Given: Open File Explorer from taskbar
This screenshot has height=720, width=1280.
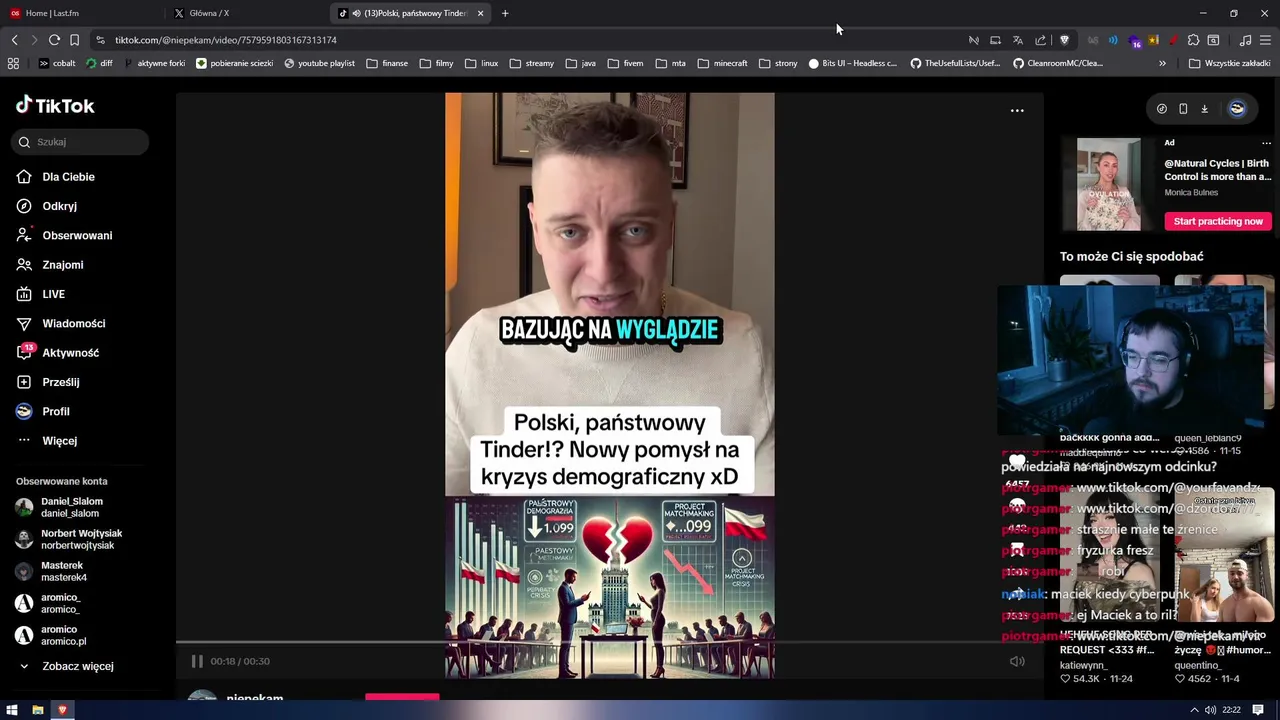Looking at the screenshot, I should tap(38, 710).
